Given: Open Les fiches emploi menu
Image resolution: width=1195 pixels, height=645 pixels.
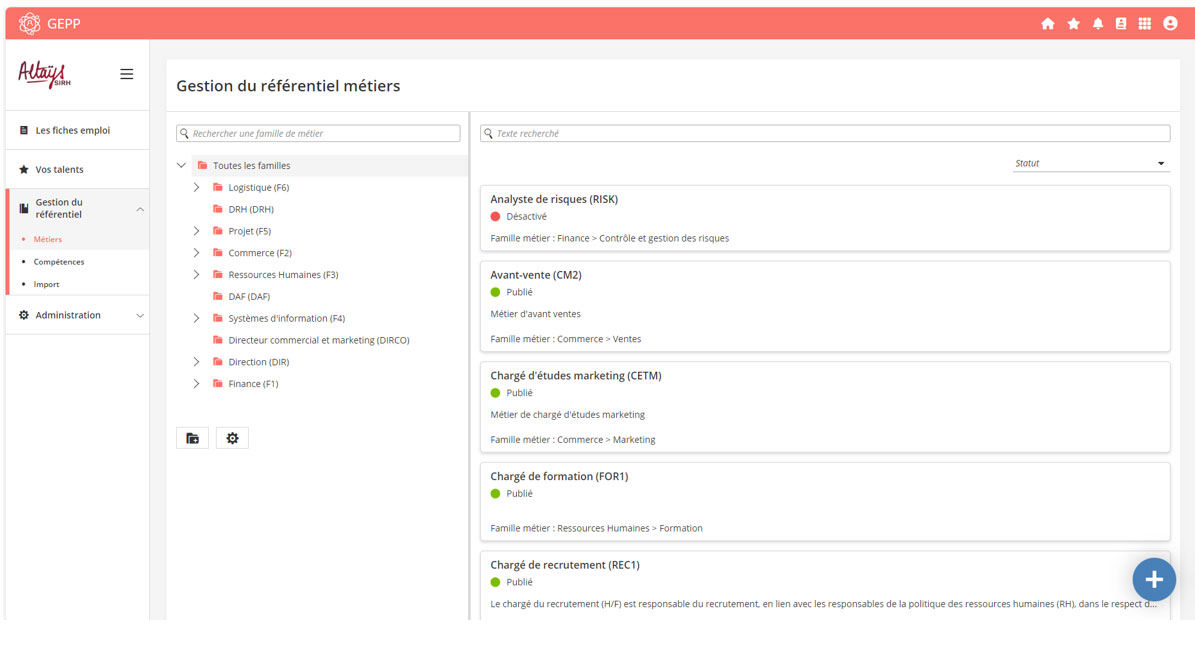Looking at the screenshot, I should [72, 130].
